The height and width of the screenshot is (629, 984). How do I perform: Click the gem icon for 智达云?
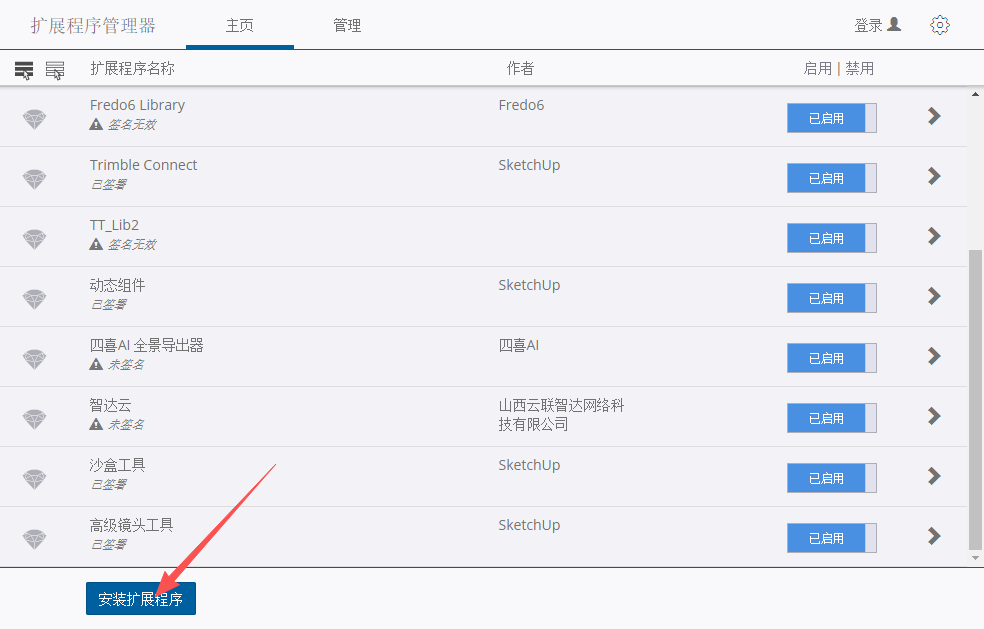click(35, 419)
